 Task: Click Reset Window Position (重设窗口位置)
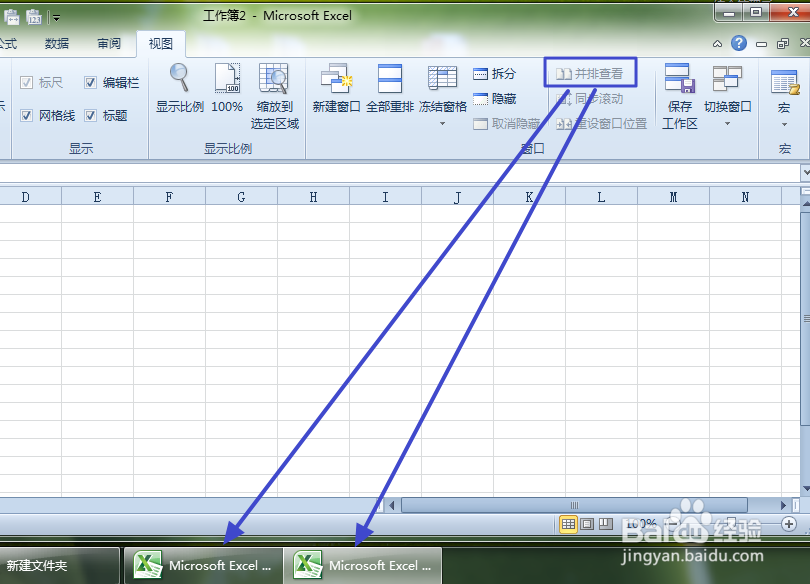[601, 124]
